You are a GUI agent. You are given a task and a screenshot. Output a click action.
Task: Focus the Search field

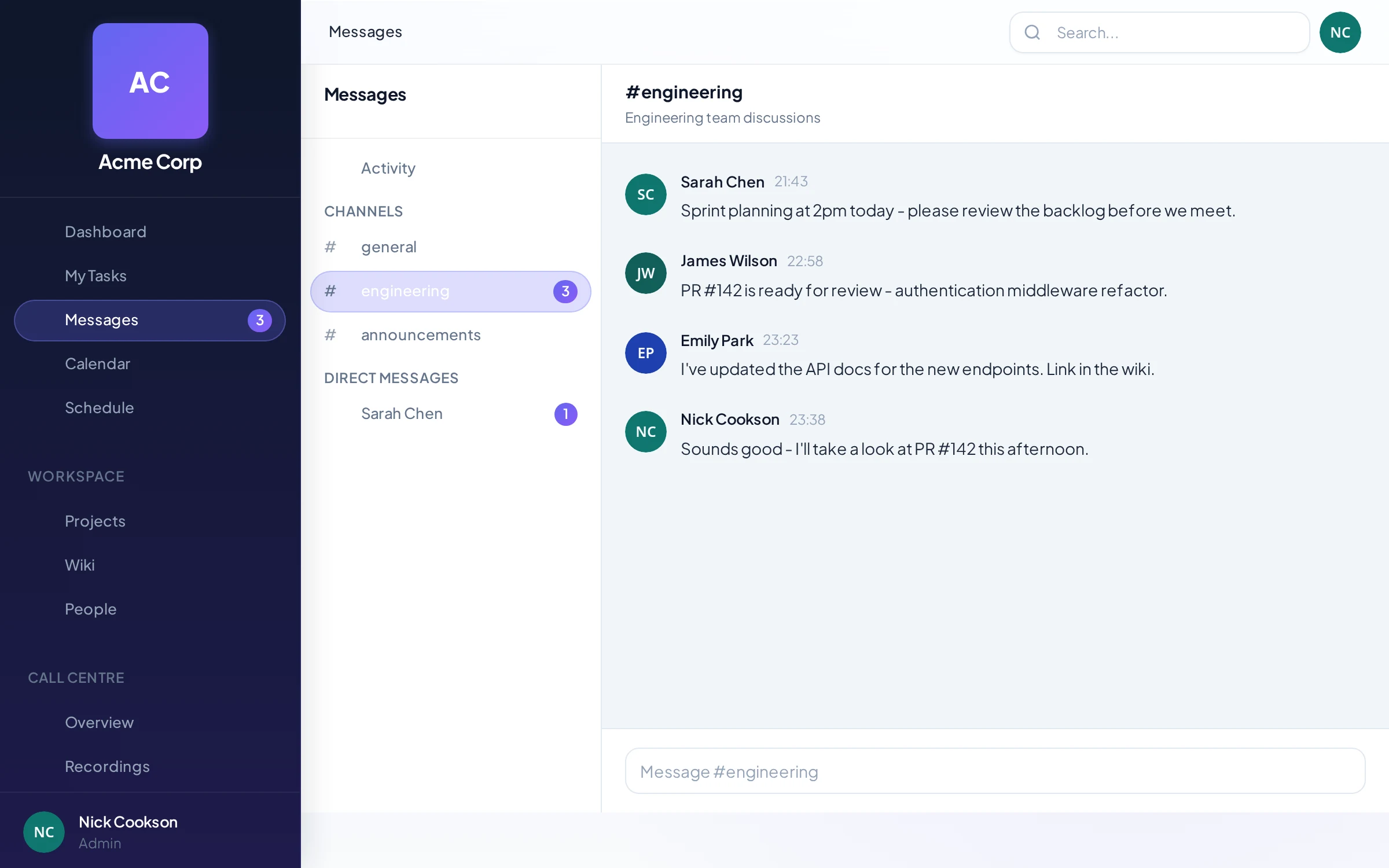(1160, 32)
